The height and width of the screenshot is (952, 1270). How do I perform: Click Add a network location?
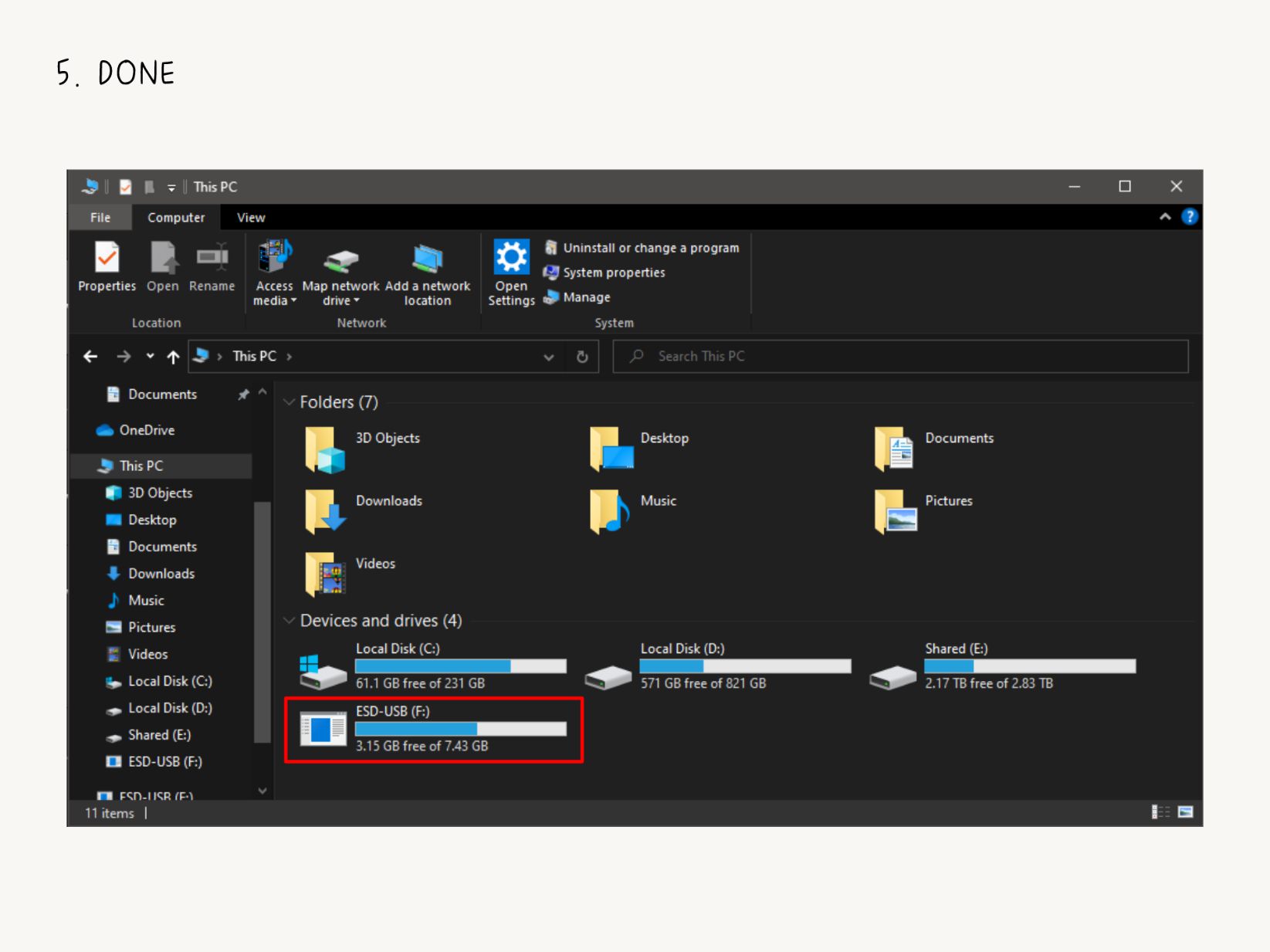point(427,273)
